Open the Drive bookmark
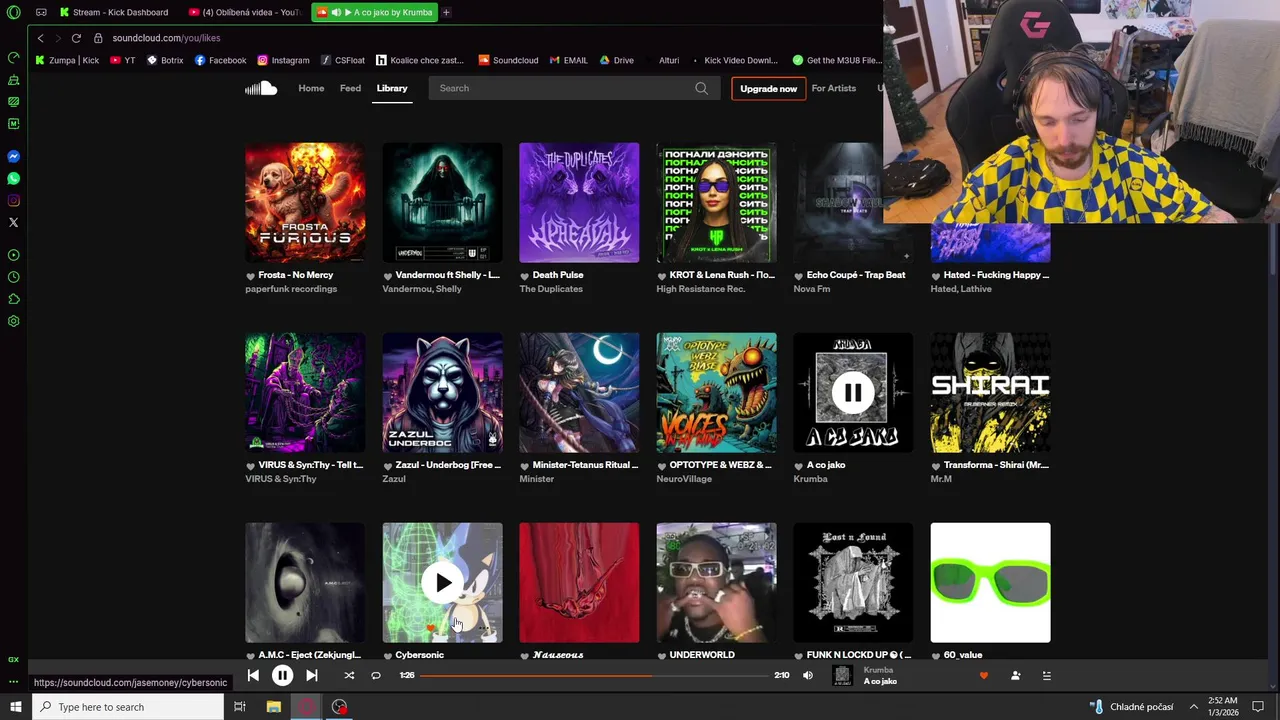The height and width of the screenshot is (720, 1280). 616,60
